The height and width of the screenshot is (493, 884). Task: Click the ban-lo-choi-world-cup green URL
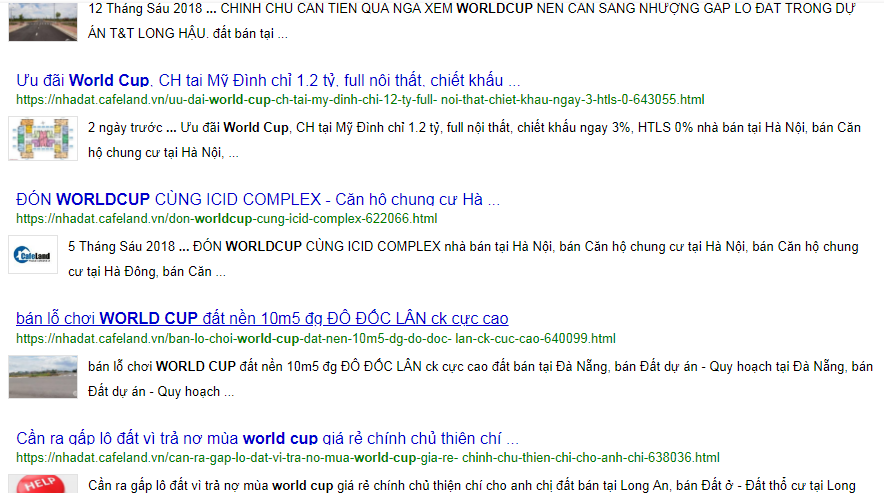(316, 338)
